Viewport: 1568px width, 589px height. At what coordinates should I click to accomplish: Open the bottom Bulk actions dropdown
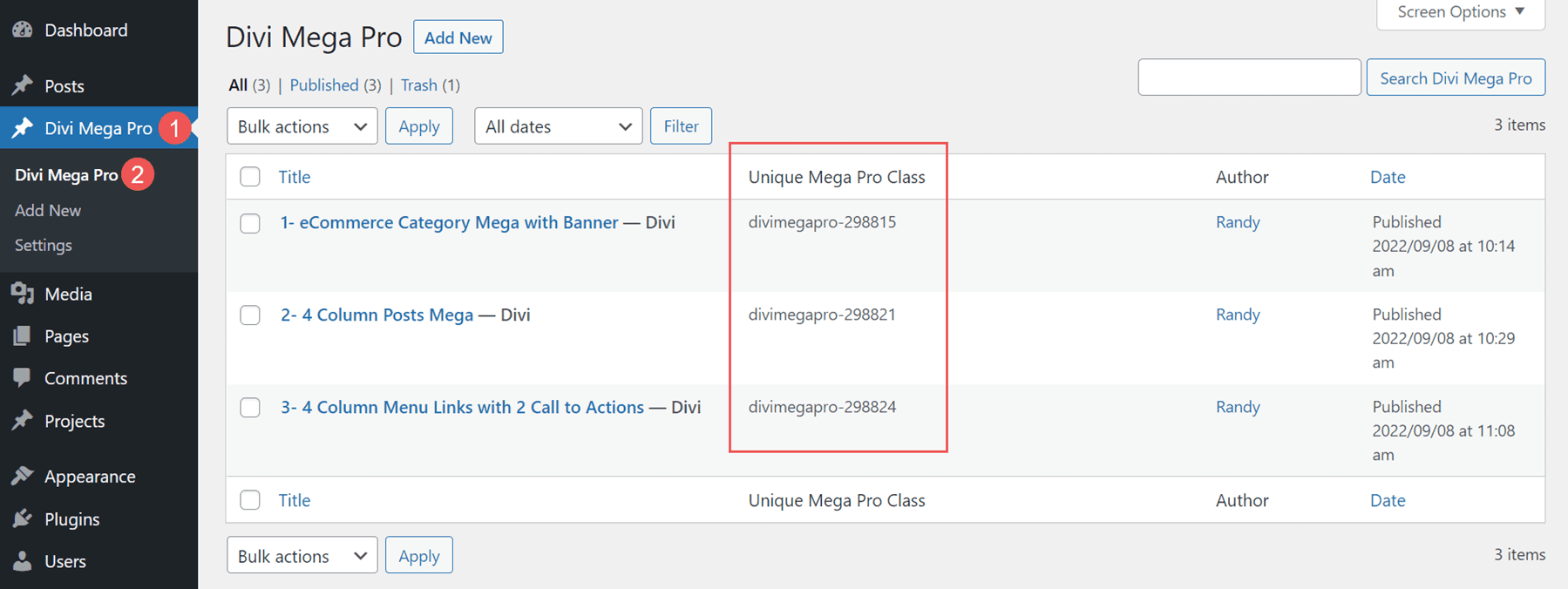click(302, 555)
